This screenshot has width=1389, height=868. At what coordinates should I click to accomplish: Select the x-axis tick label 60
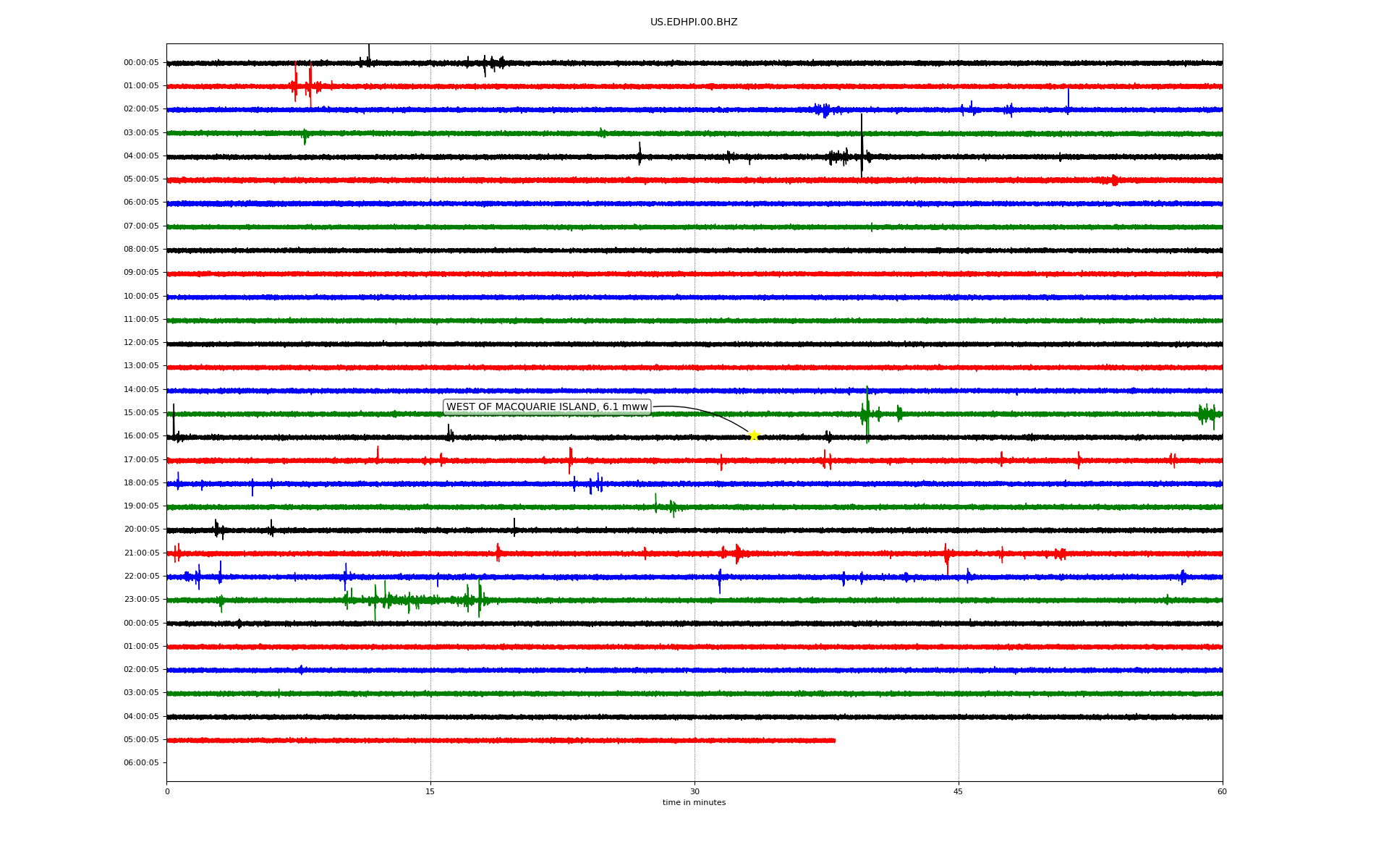coord(1222,791)
